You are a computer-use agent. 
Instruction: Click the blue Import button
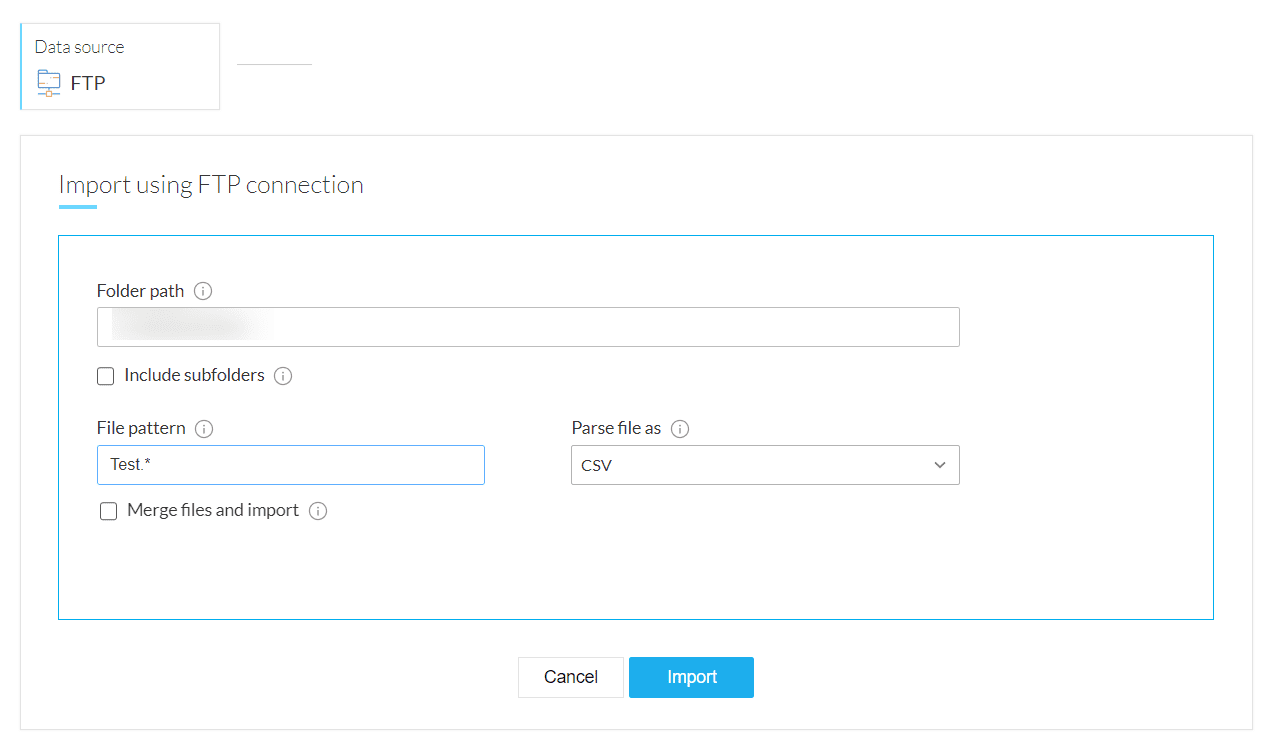coord(691,677)
